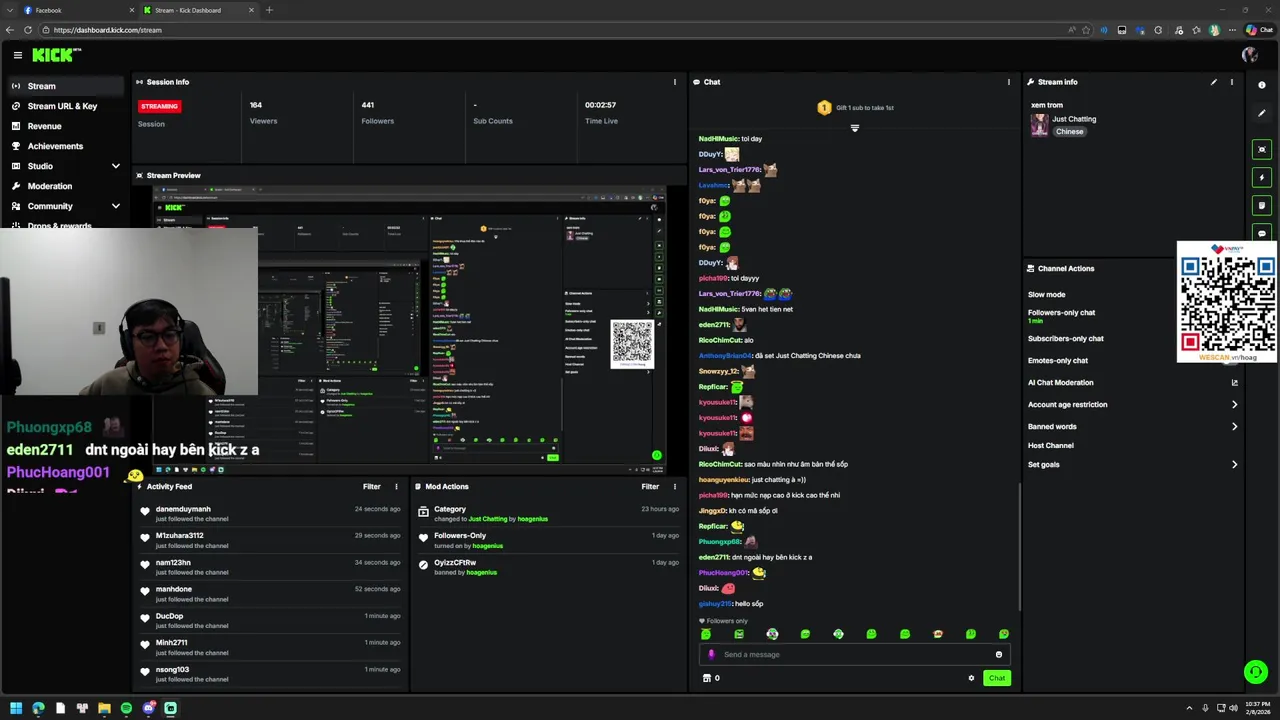Click the green-outlined note icon in the right rail
This screenshot has height=720, width=1280.
pyautogui.click(x=1262, y=205)
